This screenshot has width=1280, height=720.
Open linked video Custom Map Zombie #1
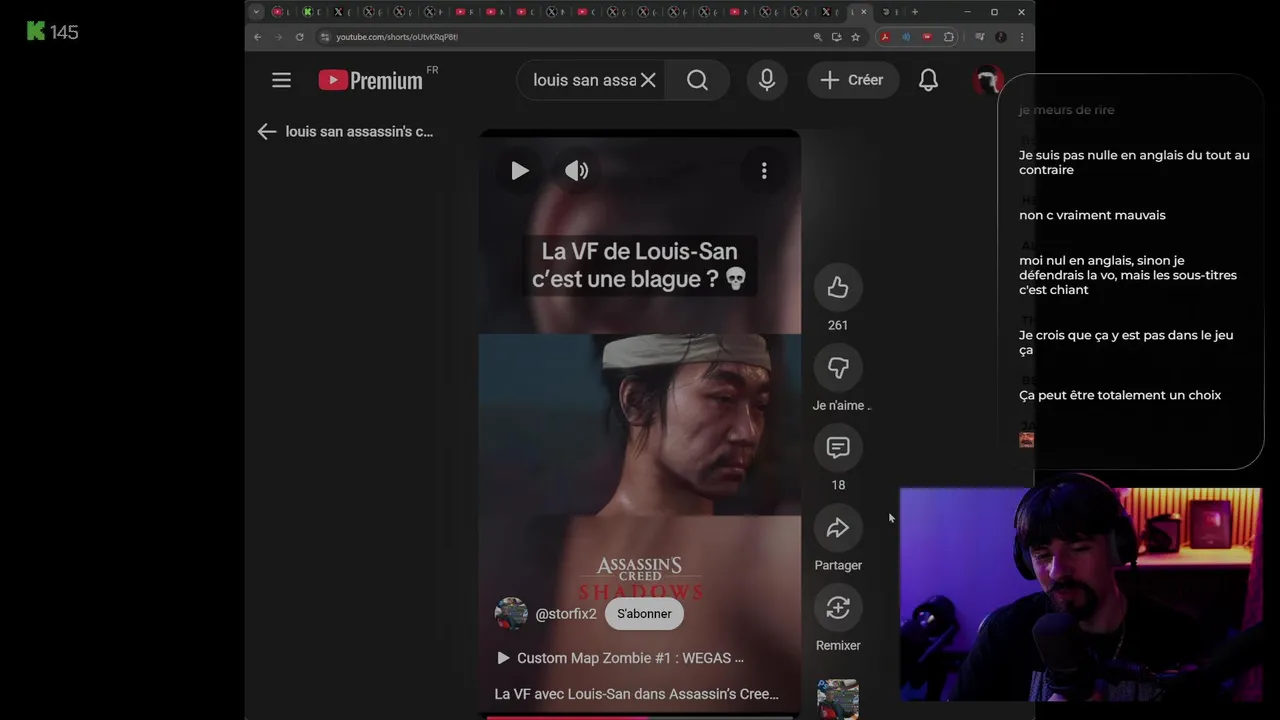point(620,658)
